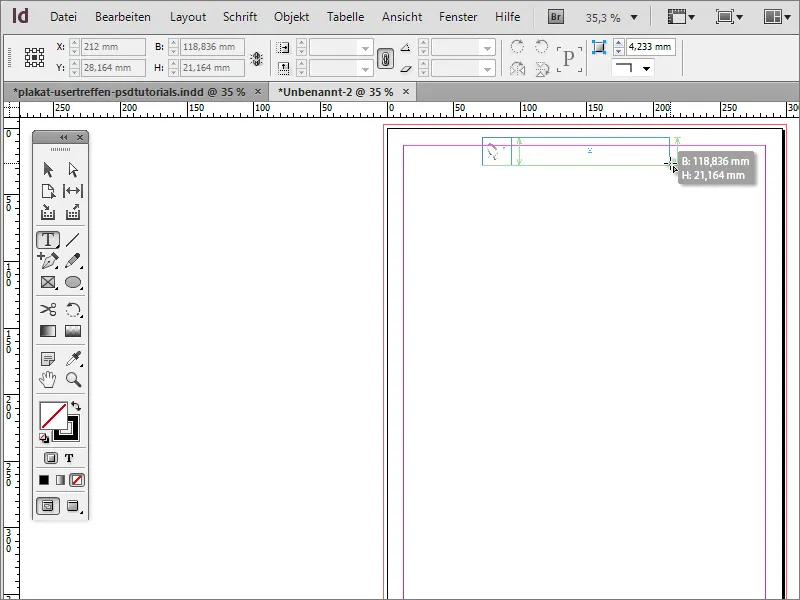
Task: Select the Pencil tool
Action: click(73, 261)
